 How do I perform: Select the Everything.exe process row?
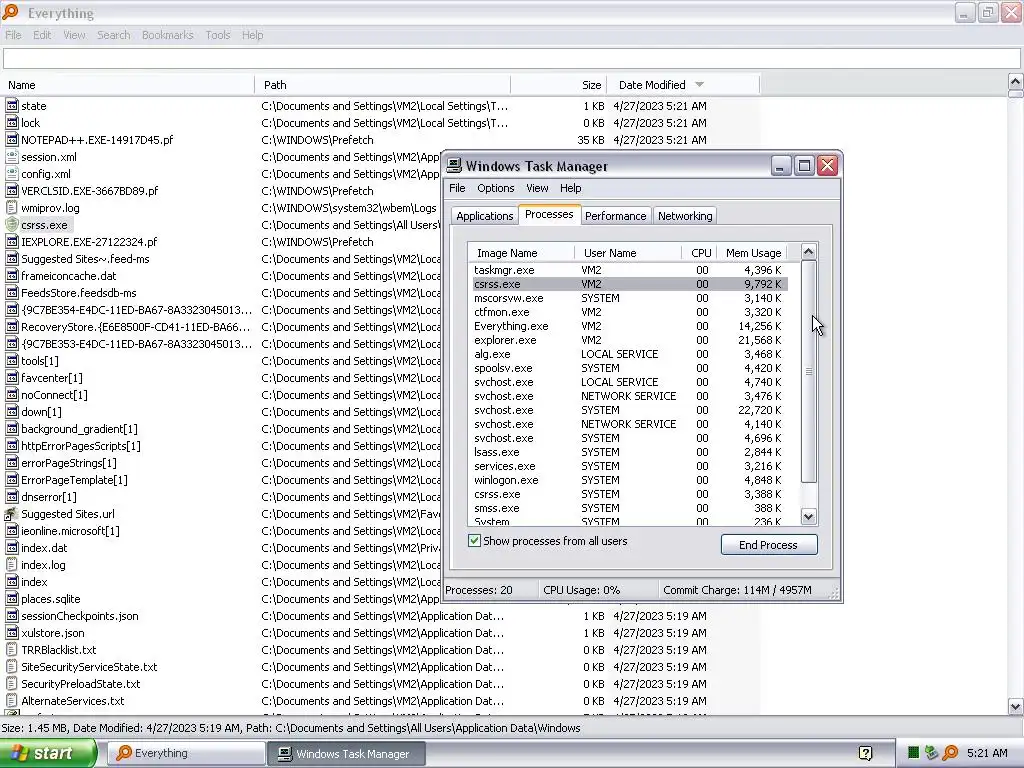(x=630, y=326)
